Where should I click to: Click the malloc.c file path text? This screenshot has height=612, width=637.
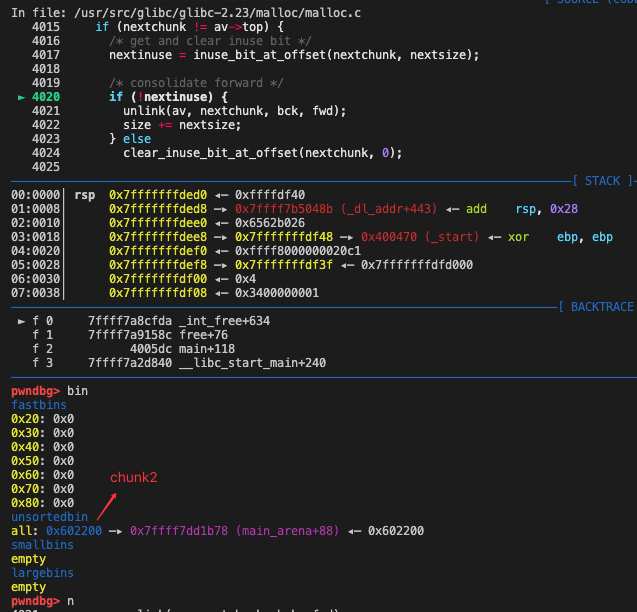coord(217,13)
